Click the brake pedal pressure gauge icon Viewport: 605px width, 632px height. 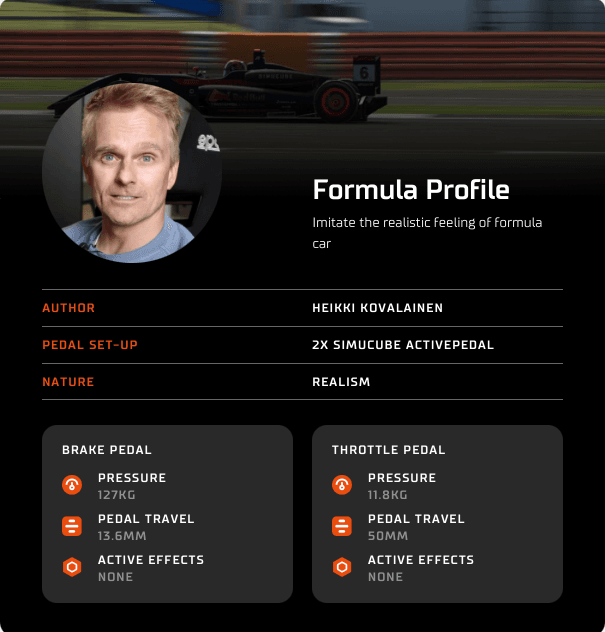[x=72, y=485]
